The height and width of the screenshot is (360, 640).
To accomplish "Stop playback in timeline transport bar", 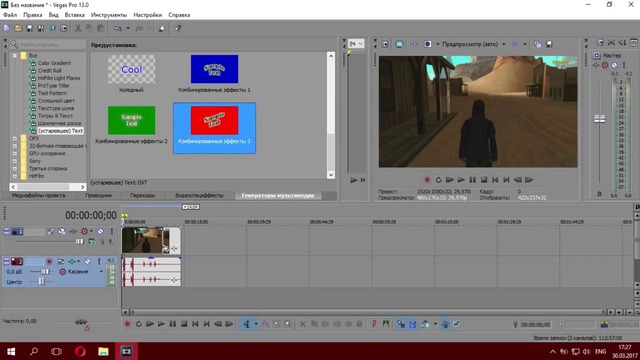I will click(184, 324).
